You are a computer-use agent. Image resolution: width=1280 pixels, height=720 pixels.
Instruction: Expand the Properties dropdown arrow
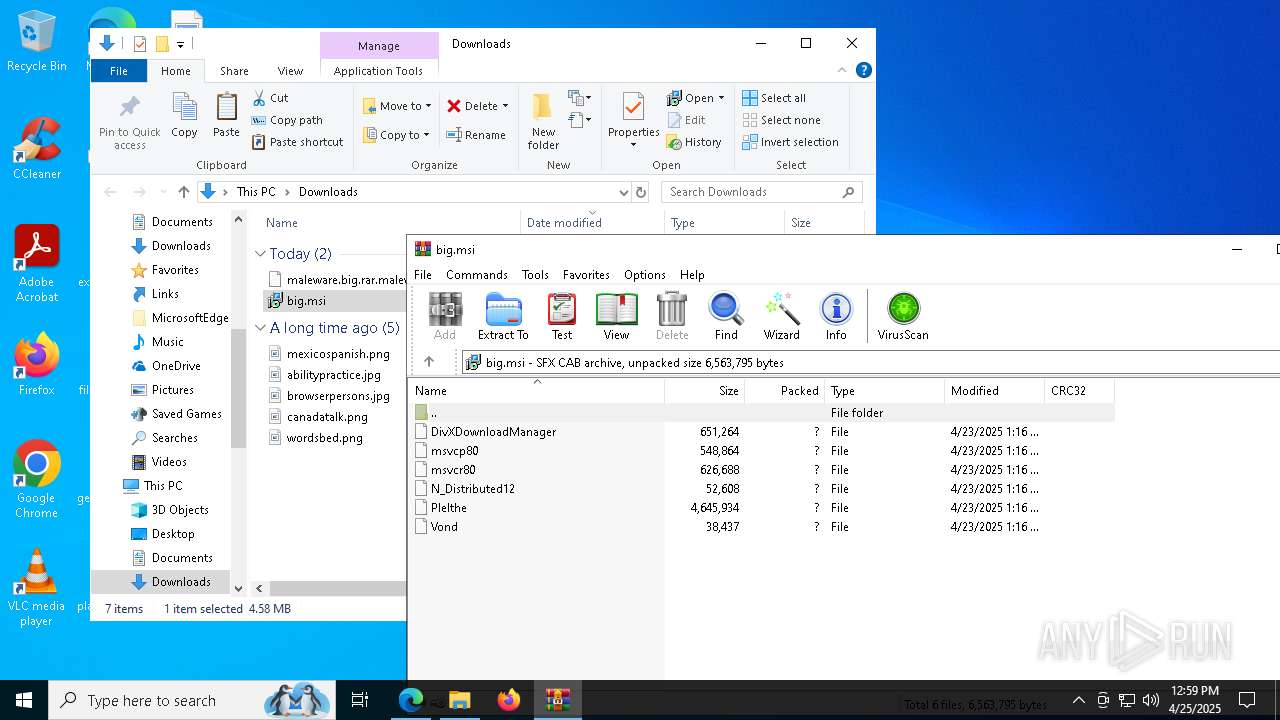[633, 145]
